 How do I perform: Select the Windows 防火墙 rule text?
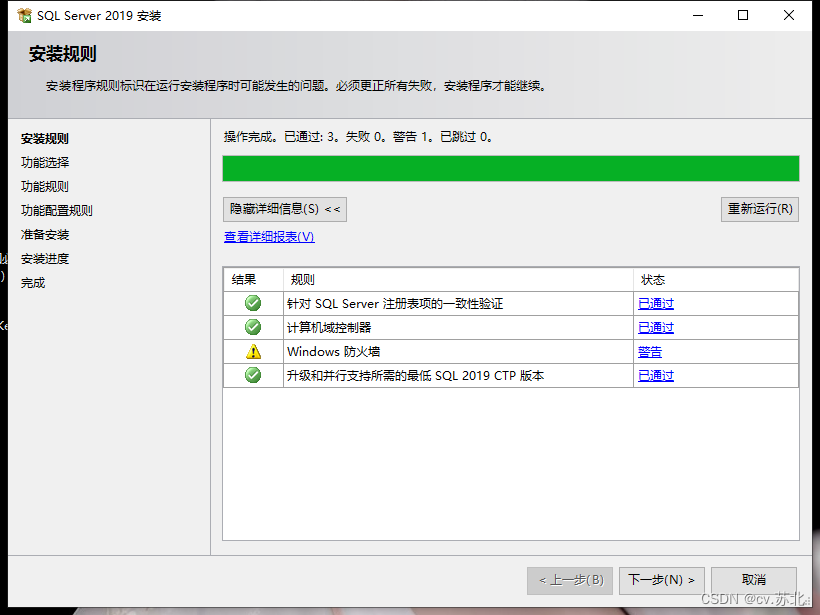pyautogui.click(x=334, y=352)
